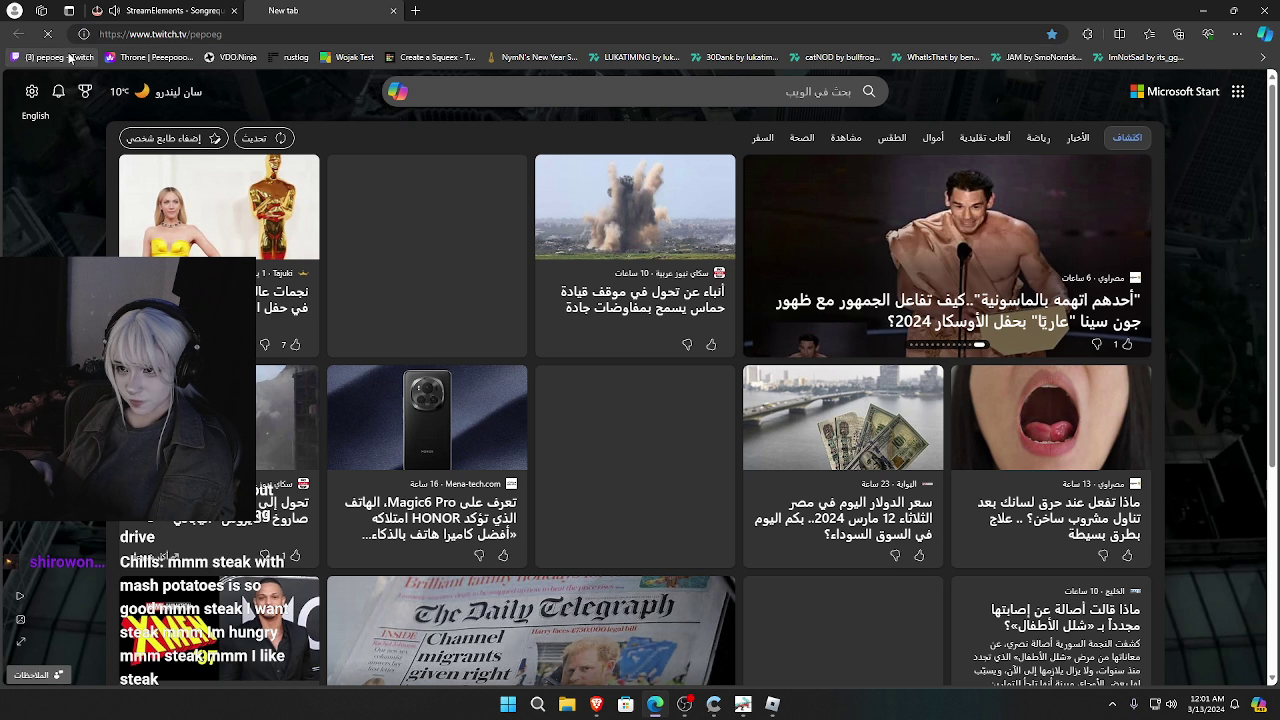Select the English language option
Image resolution: width=1280 pixels, height=720 pixels.
point(35,116)
